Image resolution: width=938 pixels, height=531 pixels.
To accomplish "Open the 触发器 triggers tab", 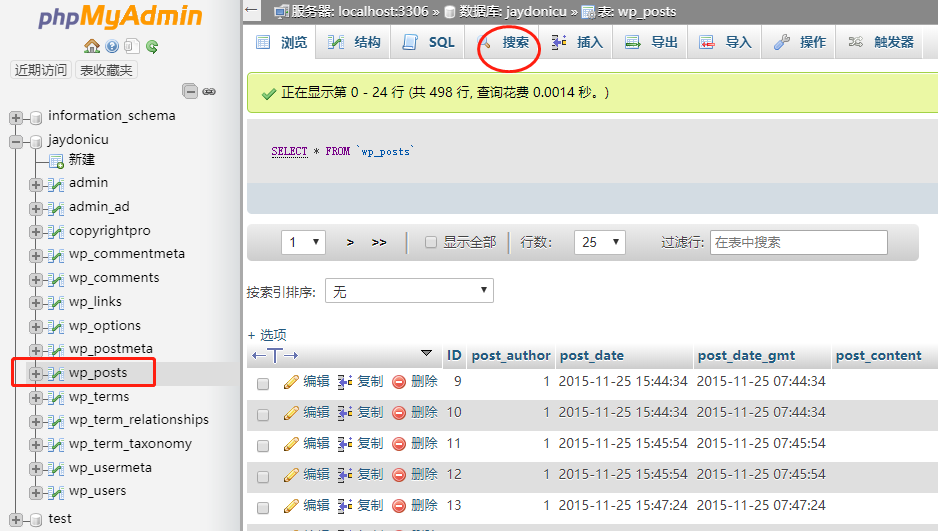I will point(881,42).
